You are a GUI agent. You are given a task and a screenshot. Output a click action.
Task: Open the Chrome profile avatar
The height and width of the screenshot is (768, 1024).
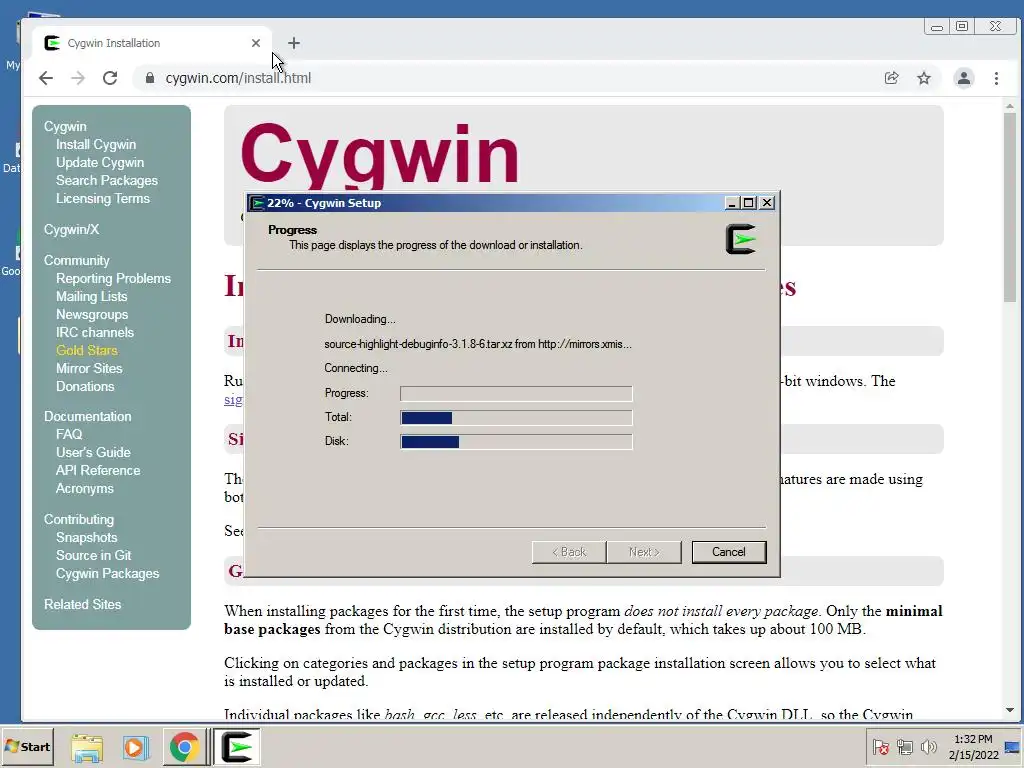pos(963,78)
